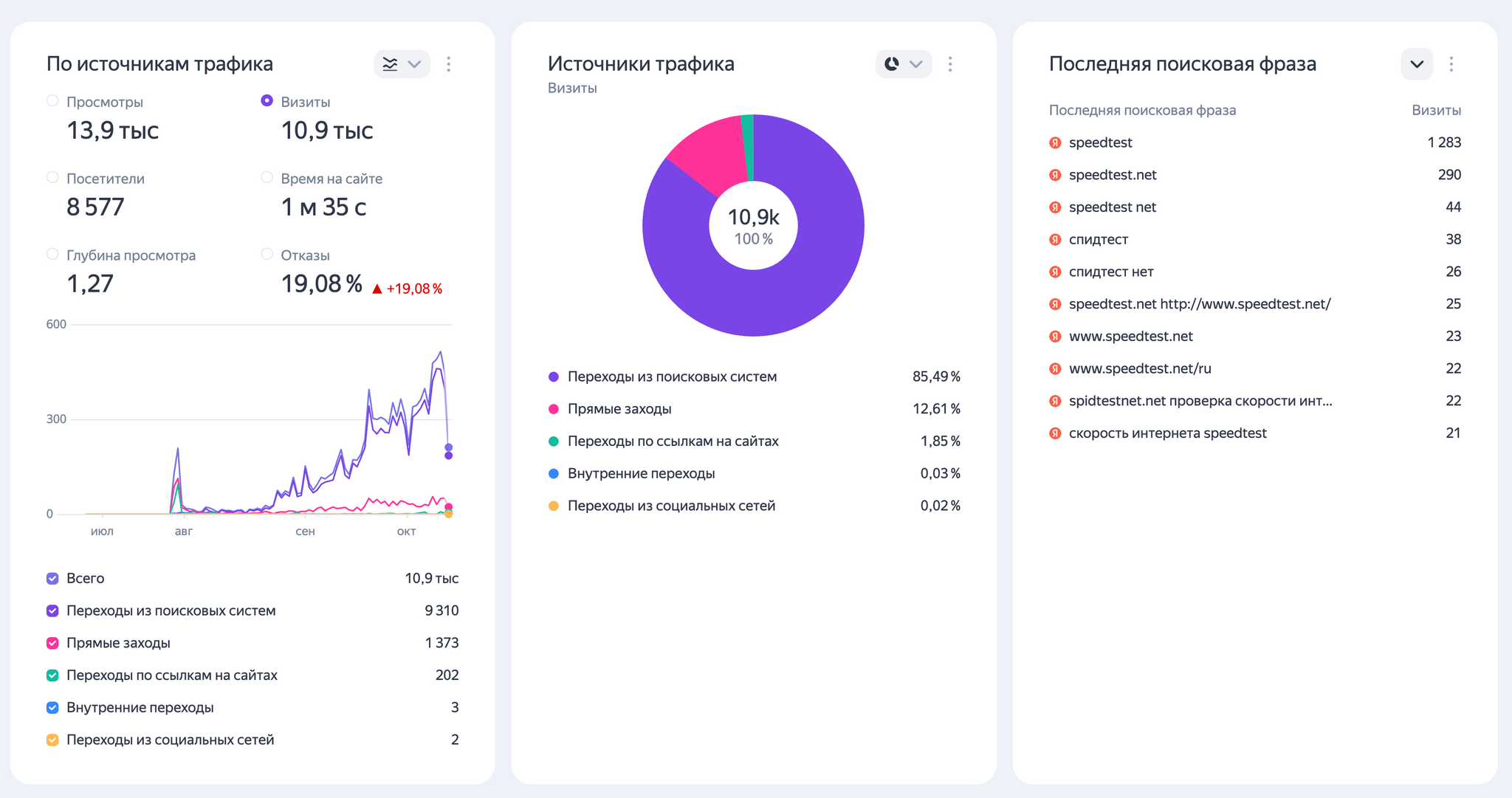Click Yandex icon beside 'спидтест нет'

pos(1055,272)
